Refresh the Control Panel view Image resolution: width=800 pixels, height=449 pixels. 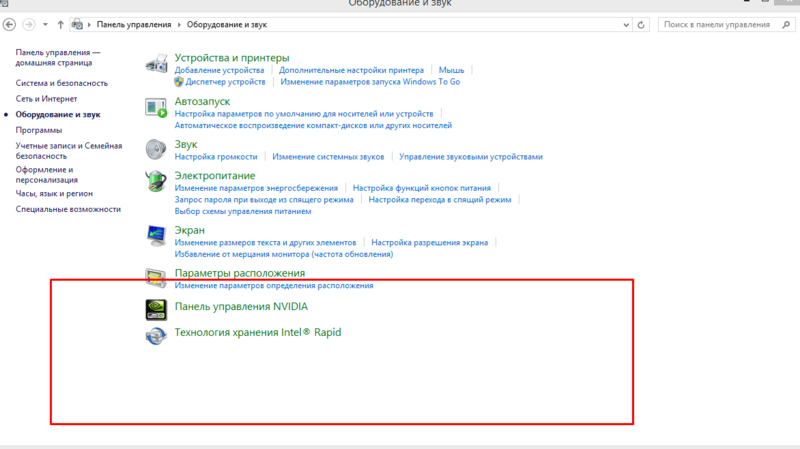[x=641, y=24]
